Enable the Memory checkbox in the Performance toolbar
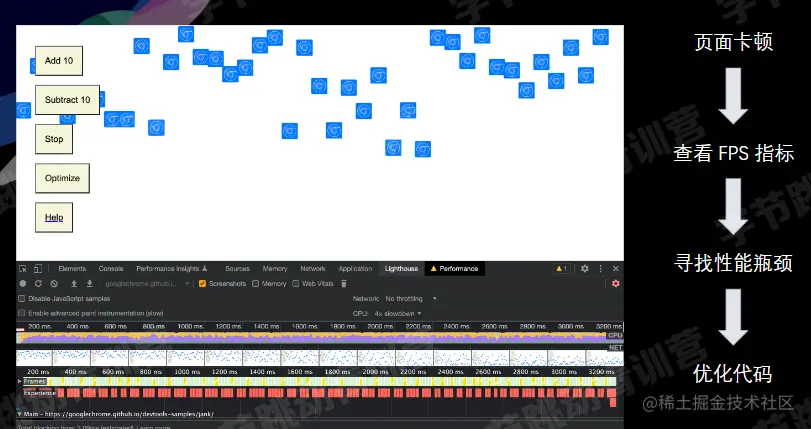 click(256, 284)
